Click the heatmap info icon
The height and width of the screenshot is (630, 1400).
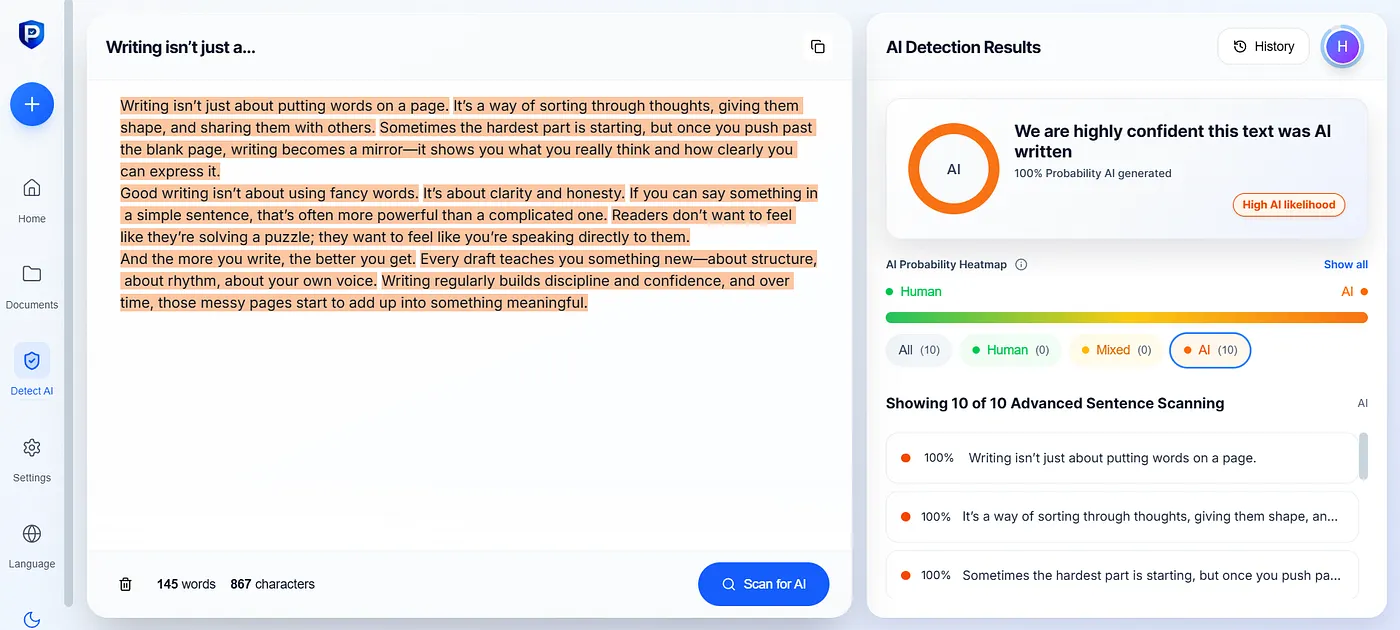tap(1021, 265)
